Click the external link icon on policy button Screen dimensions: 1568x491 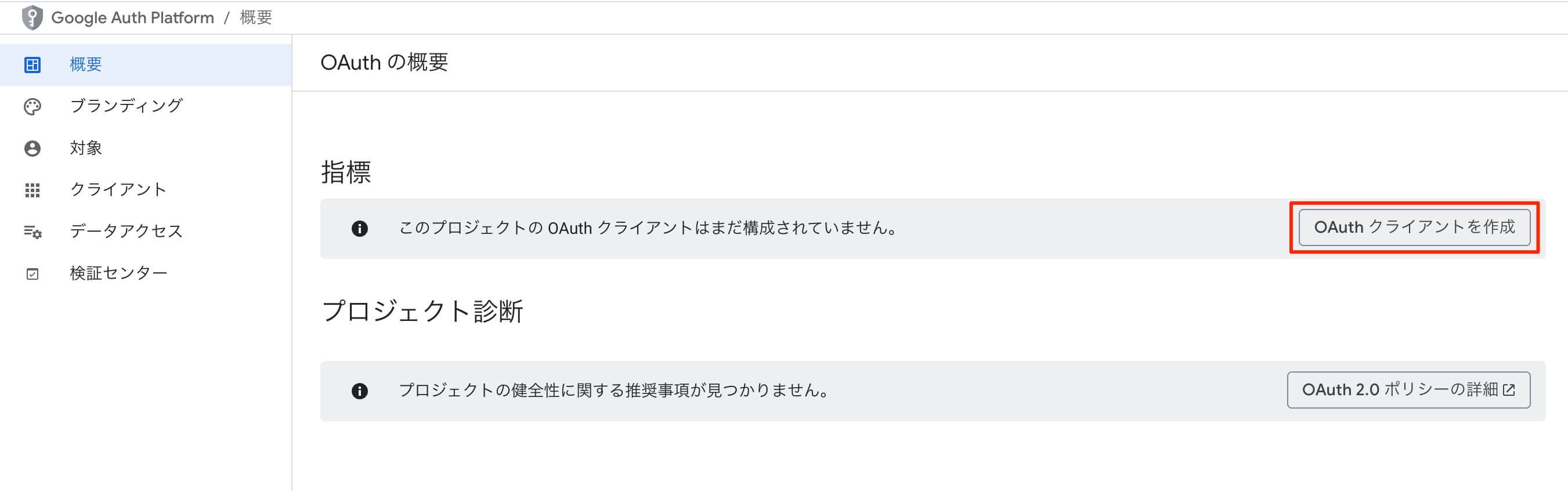(1509, 390)
